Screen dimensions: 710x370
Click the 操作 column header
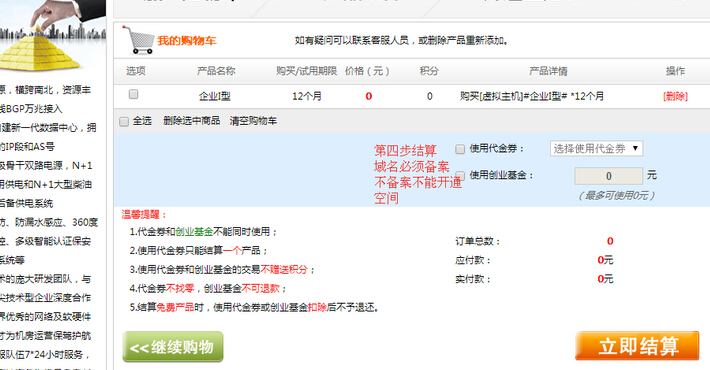point(675,71)
